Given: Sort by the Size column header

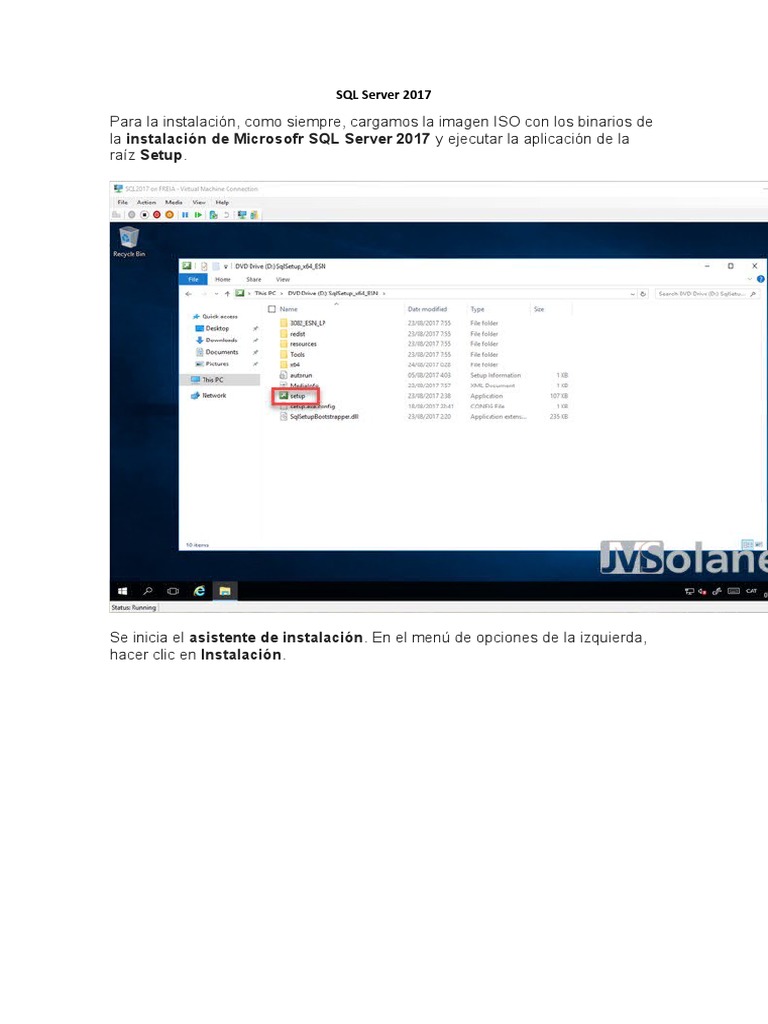Looking at the screenshot, I should pyautogui.click(x=539, y=309).
